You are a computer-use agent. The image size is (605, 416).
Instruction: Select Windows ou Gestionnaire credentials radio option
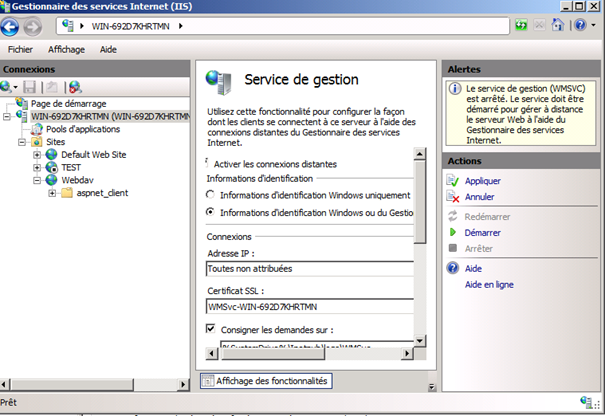(x=211, y=212)
